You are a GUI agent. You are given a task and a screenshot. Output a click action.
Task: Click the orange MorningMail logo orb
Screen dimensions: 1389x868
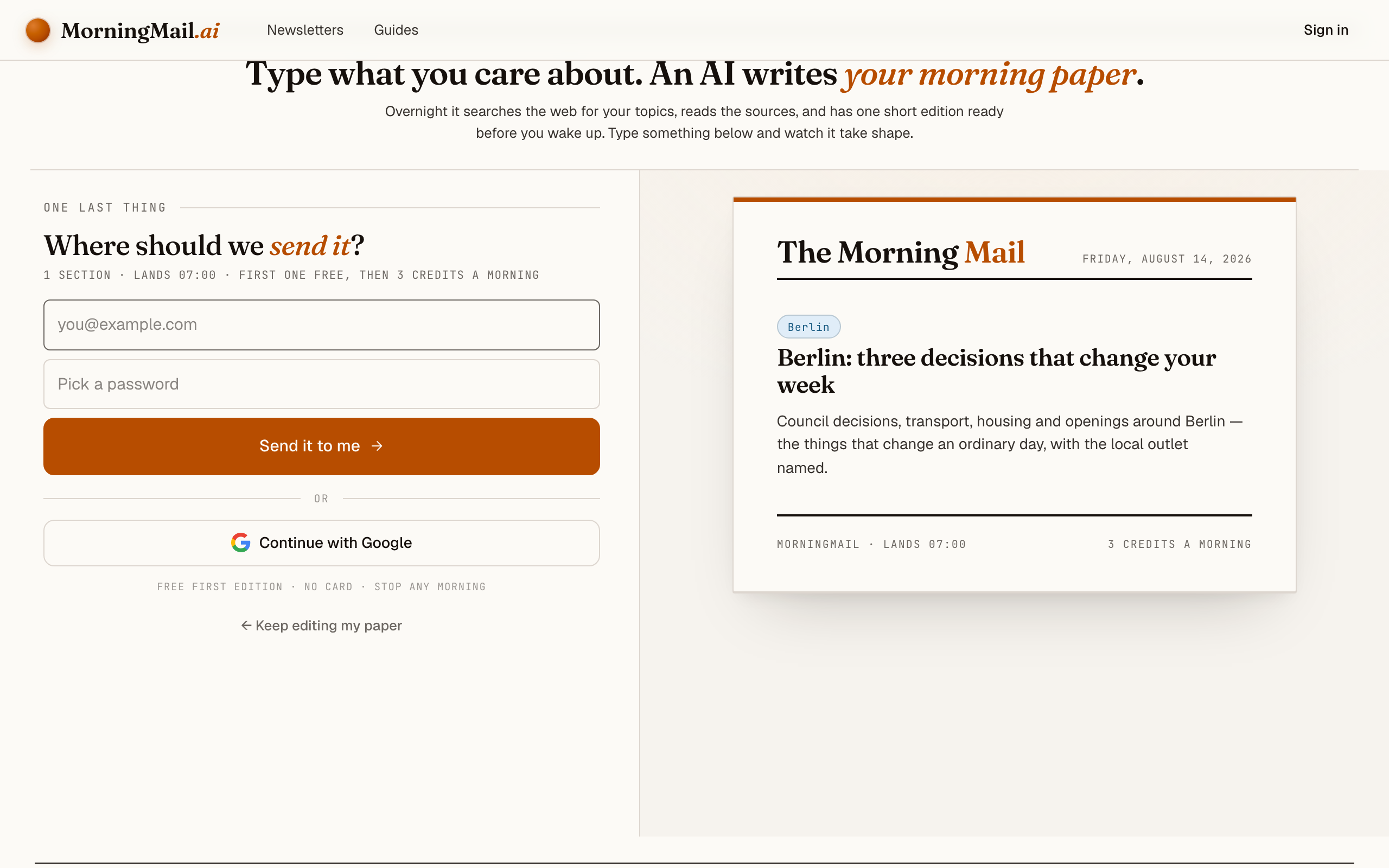point(38,30)
